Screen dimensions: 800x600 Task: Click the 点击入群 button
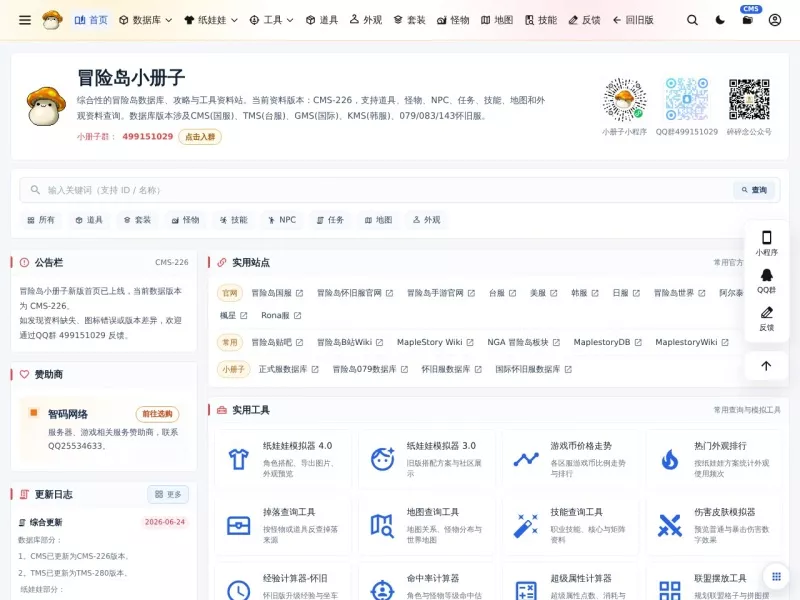click(x=200, y=137)
